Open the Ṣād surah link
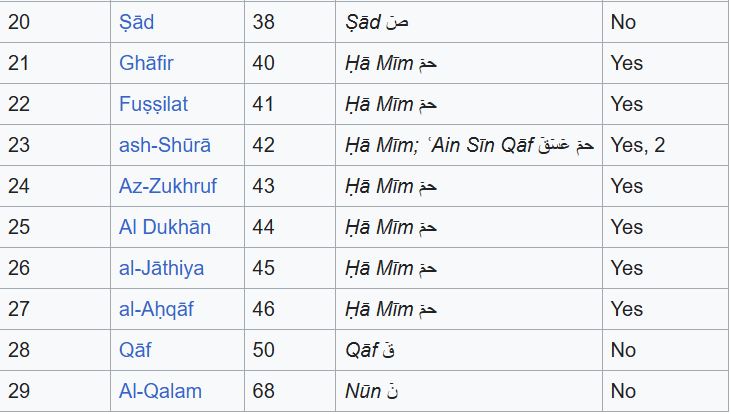Viewport: 731px width, 414px height. 136,22
